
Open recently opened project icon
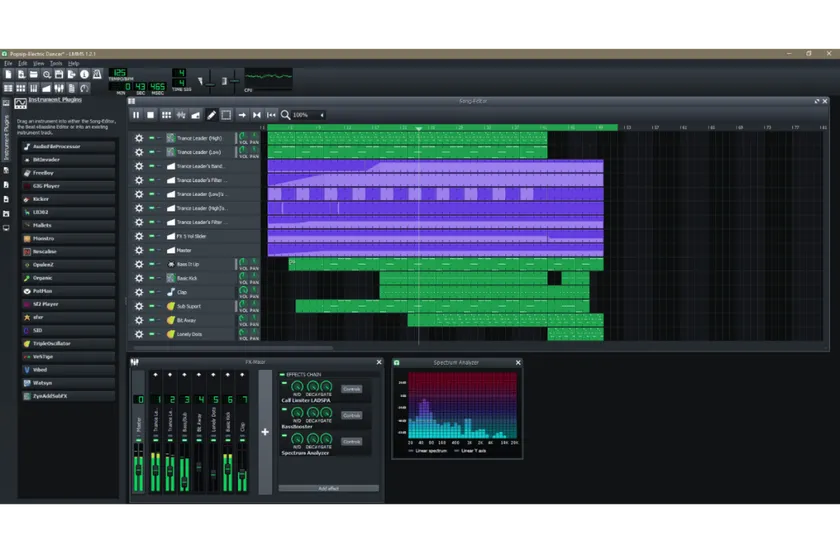point(47,74)
